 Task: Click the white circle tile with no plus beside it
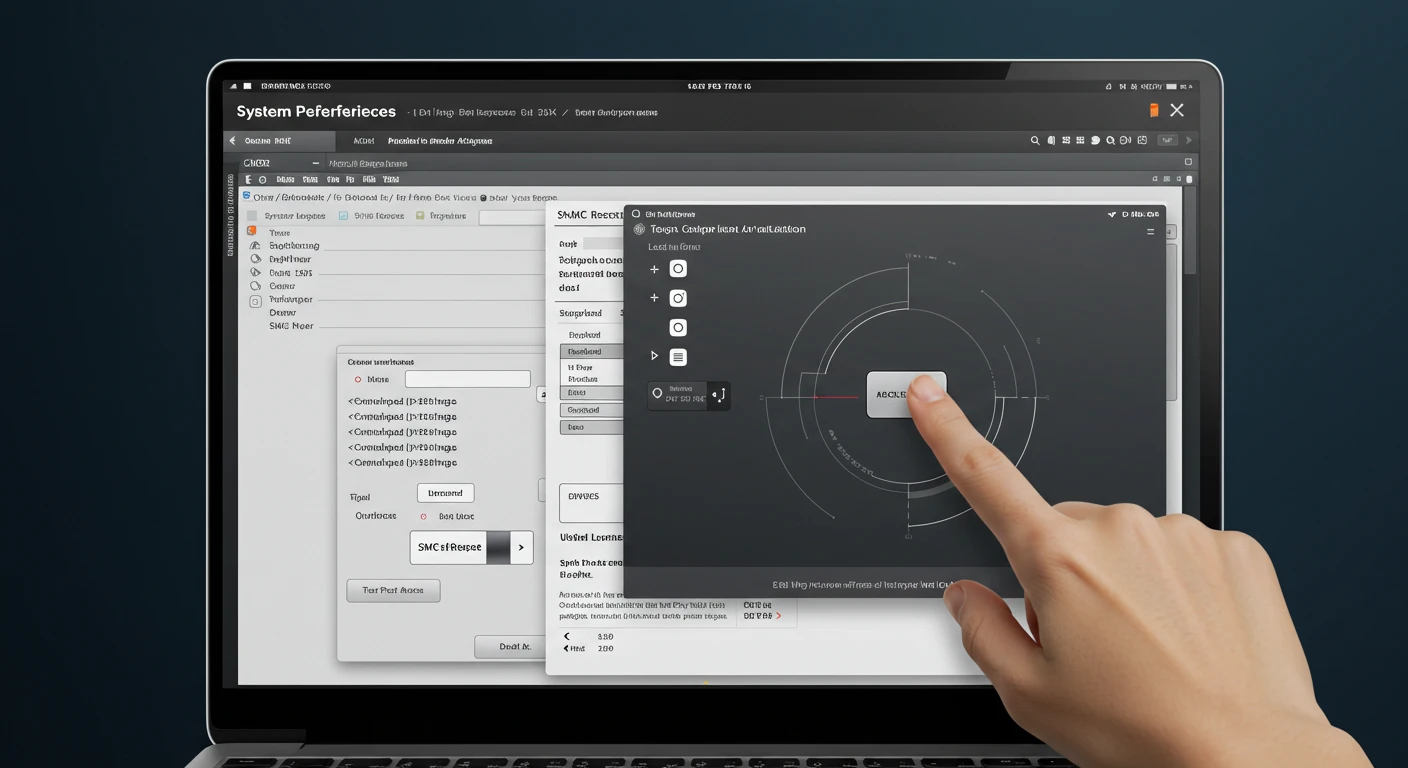[678, 327]
